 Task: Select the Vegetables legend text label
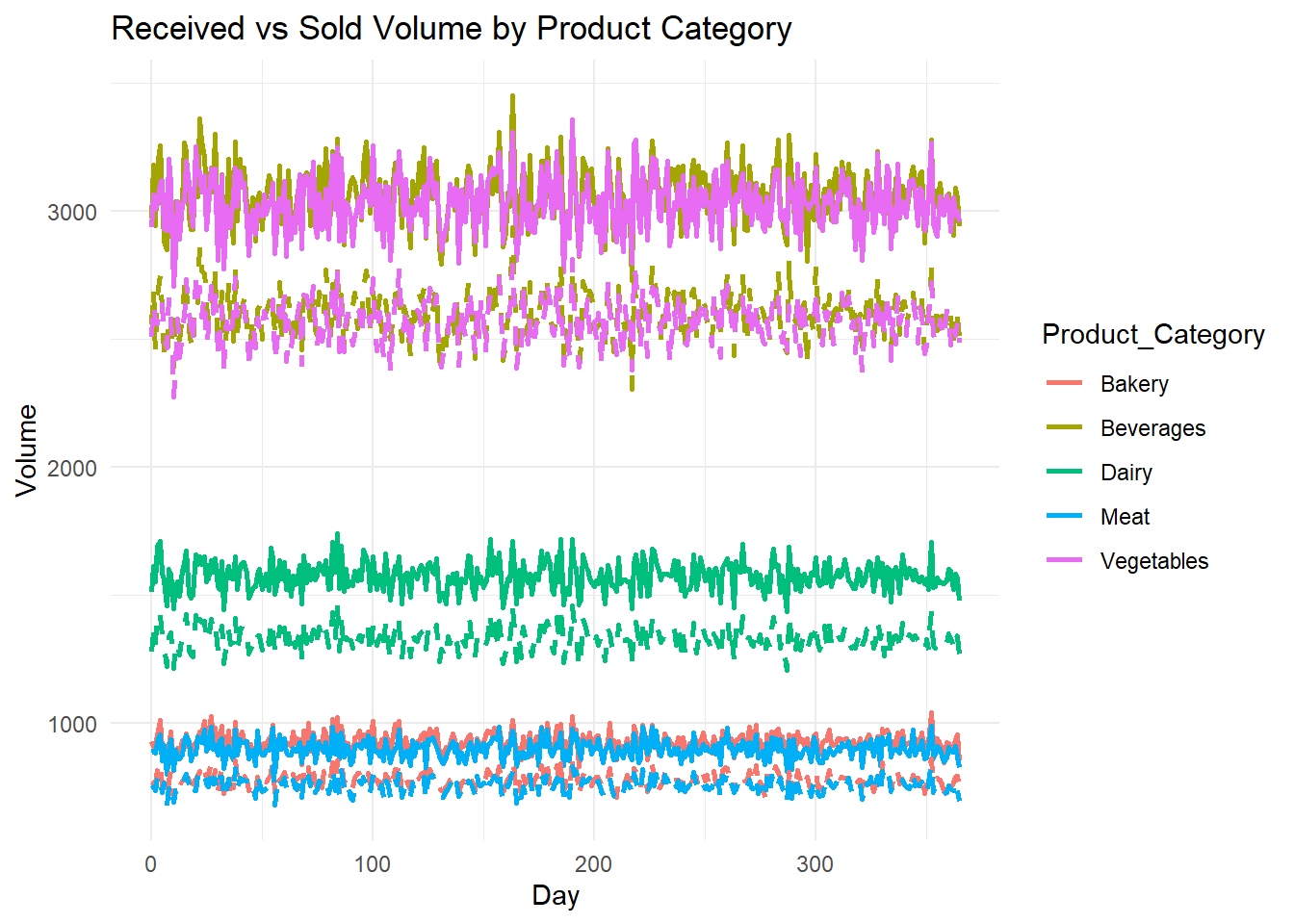tap(1154, 561)
